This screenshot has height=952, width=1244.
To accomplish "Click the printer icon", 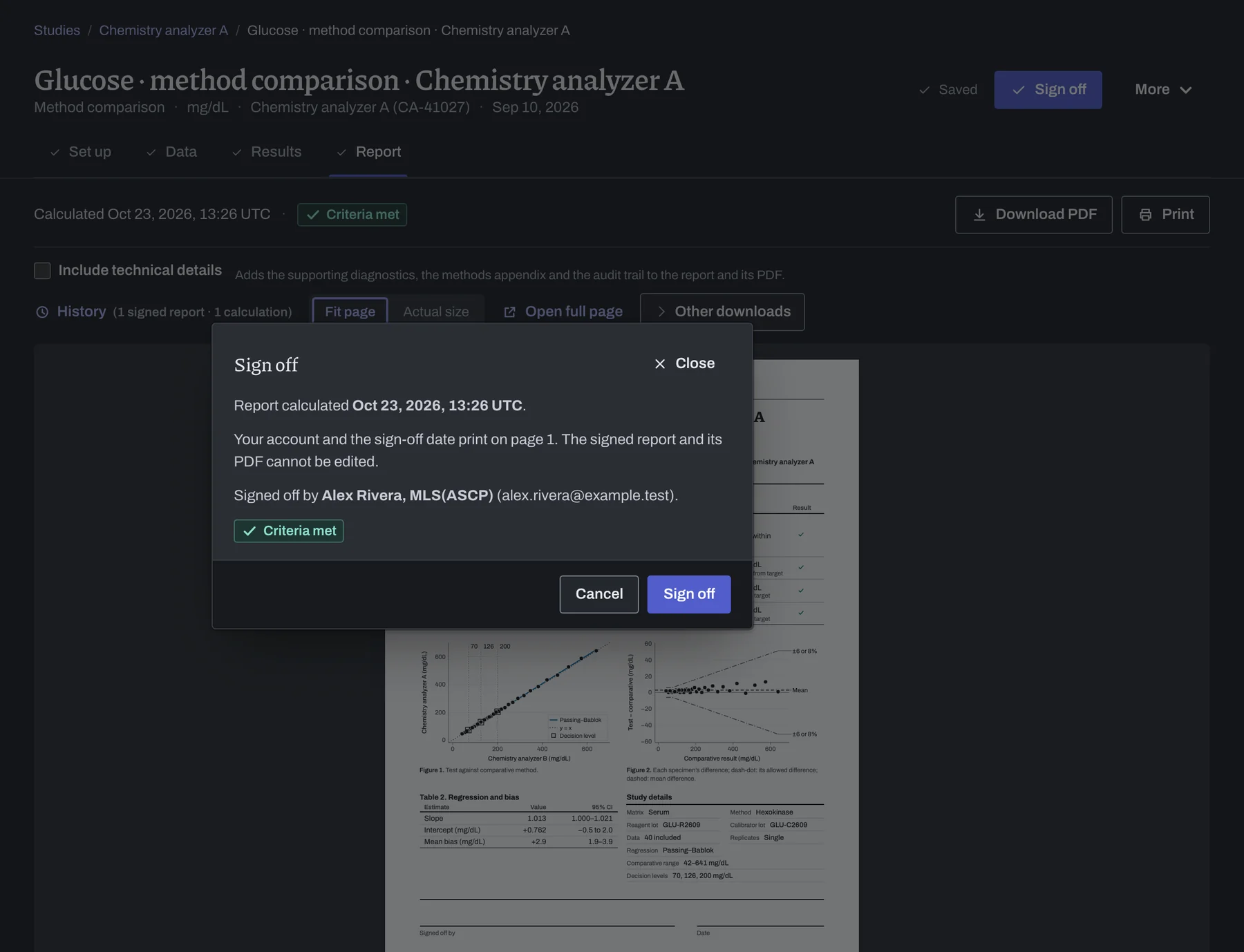I will click(1145, 215).
